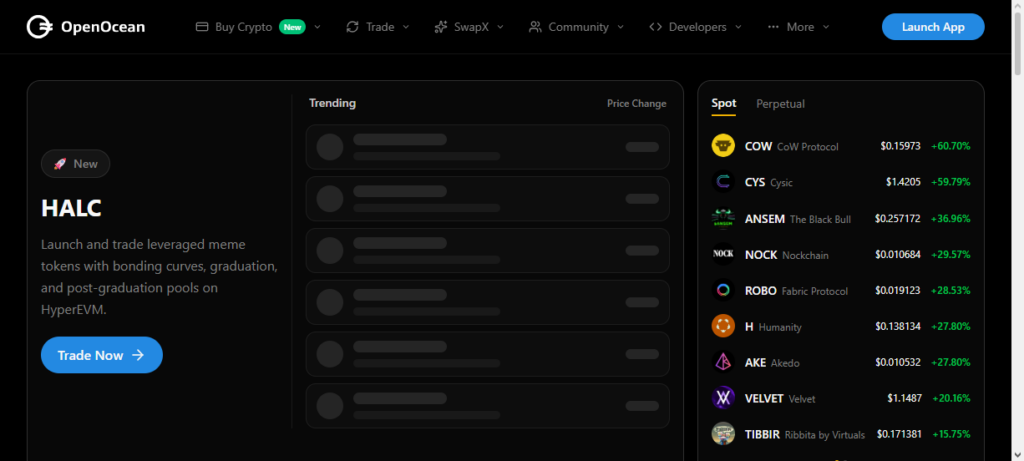The height and width of the screenshot is (461, 1024).
Task: Open the SwapX menu label
Action: click(472, 27)
